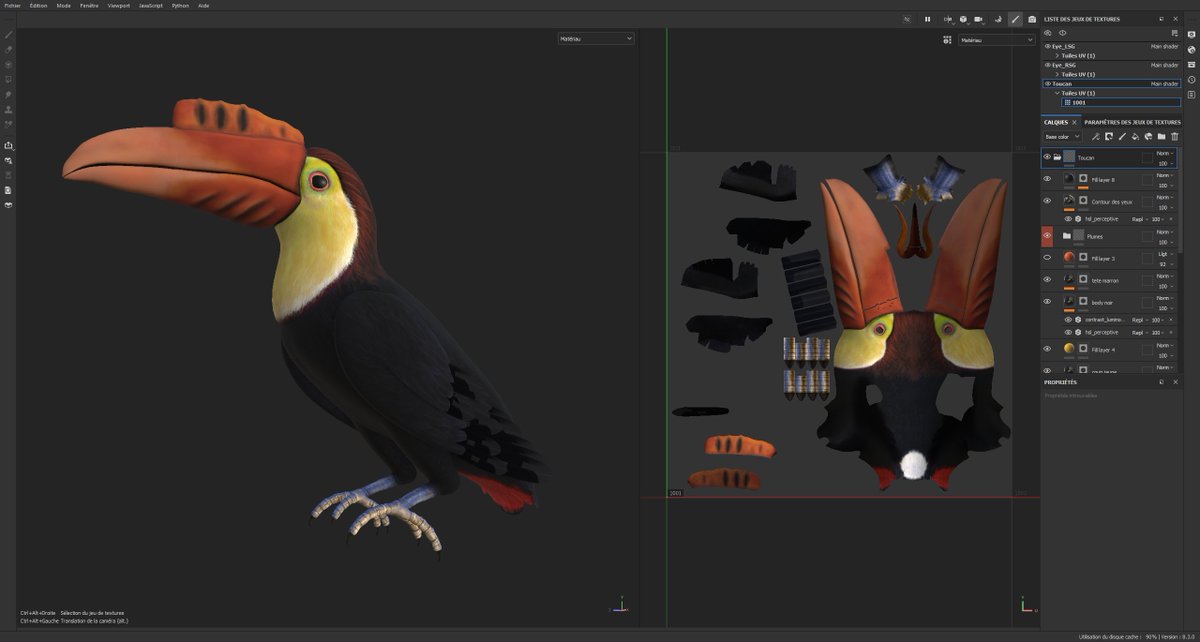
Task: Open the 2D viewport Matériau dropdown
Action: [x=996, y=40]
